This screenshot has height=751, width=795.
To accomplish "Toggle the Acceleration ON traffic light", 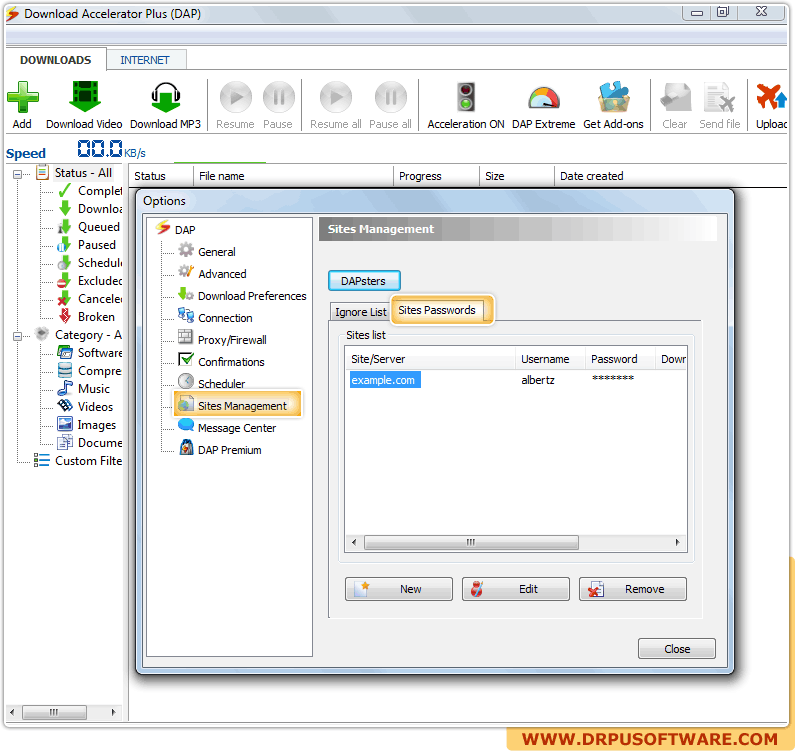I will 465,97.
